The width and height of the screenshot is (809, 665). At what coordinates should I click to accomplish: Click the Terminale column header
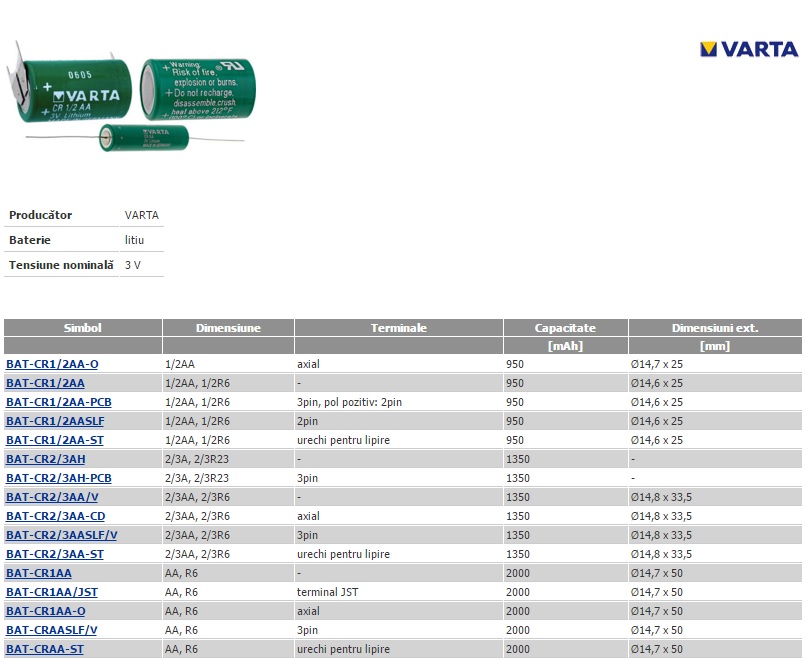[398, 328]
